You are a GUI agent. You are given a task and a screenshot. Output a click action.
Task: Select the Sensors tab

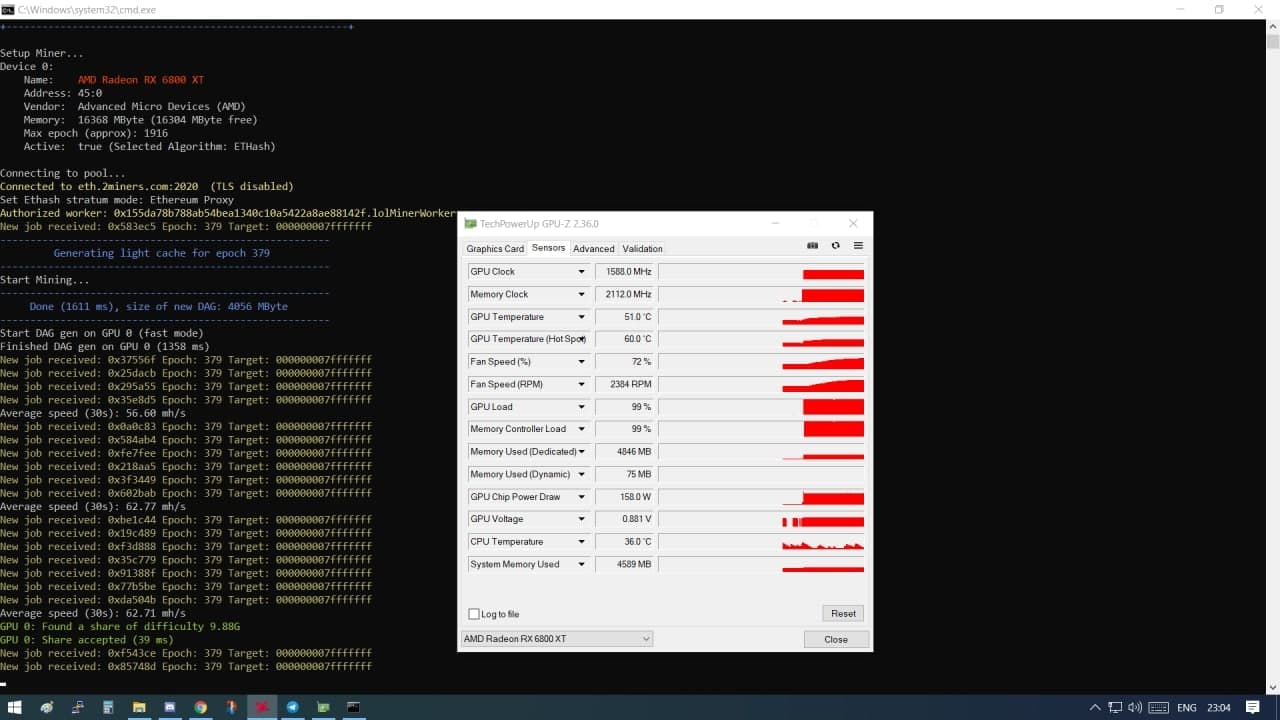[x=548, y=248]
